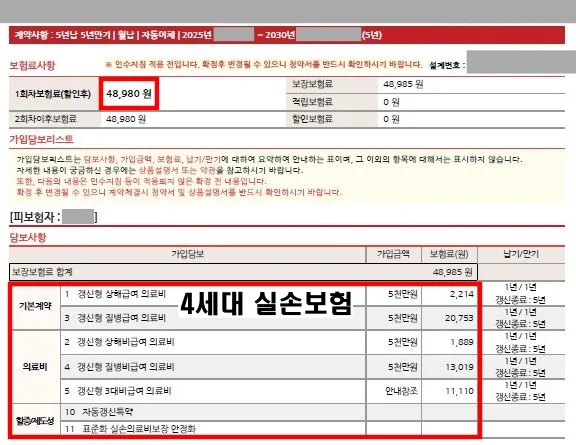Screen dimensions: 576x445
Task: Click the line starting '가입담보리스트는 담보사항'
Action: coord(269,159)
